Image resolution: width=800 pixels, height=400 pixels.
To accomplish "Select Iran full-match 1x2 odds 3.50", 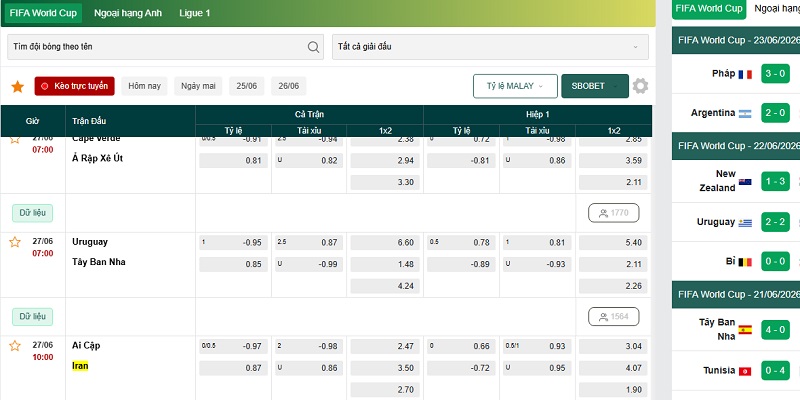I will (x=385, y=368).
